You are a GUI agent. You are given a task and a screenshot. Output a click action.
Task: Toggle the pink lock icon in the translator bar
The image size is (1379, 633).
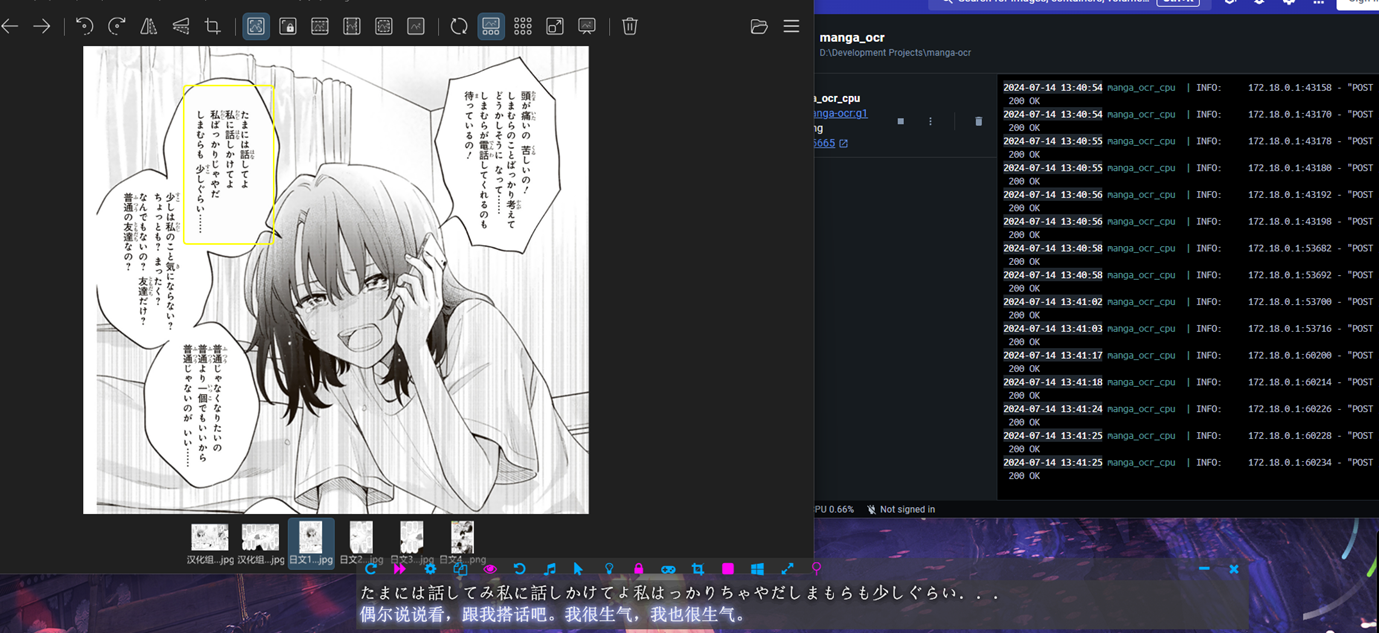tap(638, 569)
